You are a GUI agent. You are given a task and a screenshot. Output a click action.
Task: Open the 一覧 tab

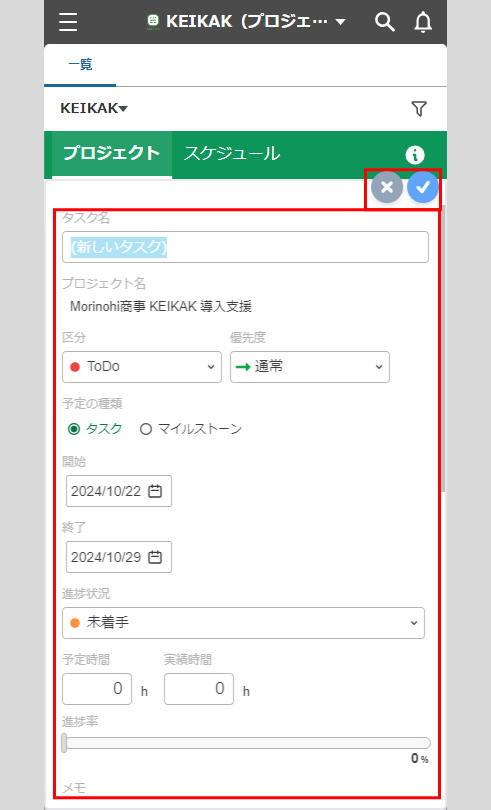tap(80, 65)
